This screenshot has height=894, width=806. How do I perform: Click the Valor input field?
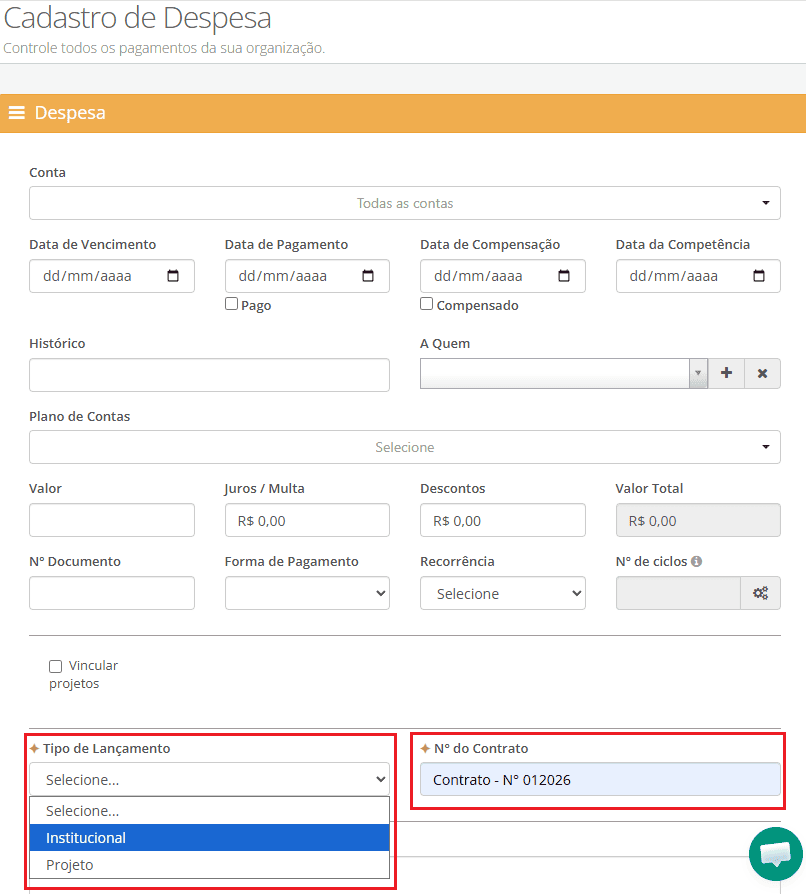coord(112,520)
